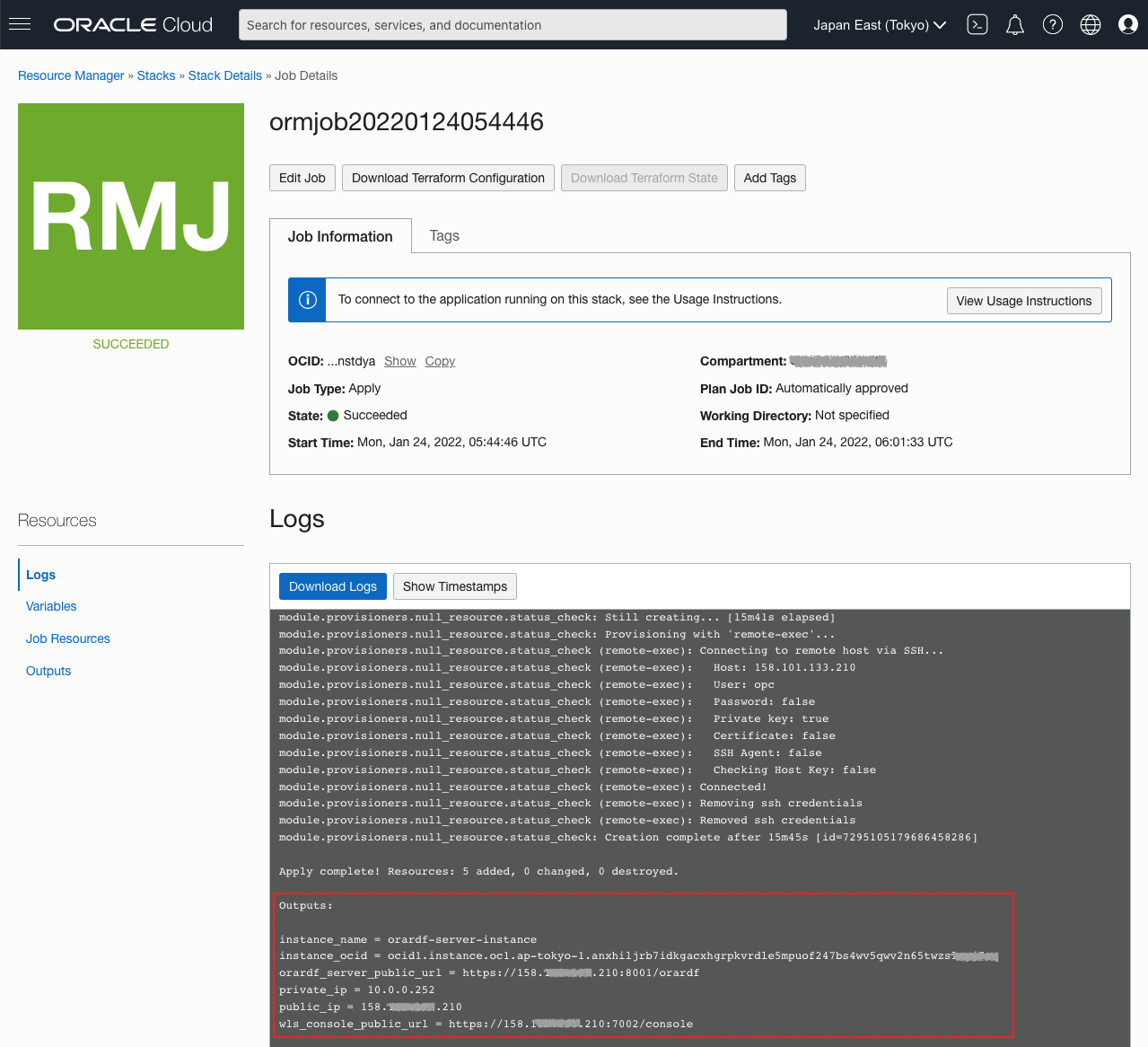The image size is (1148, 1047).
Task: Click Download Terraform State button
Action: click(644, 178)
